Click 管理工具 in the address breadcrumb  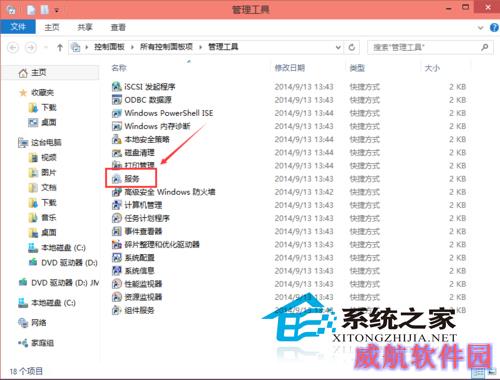point(223,47)
